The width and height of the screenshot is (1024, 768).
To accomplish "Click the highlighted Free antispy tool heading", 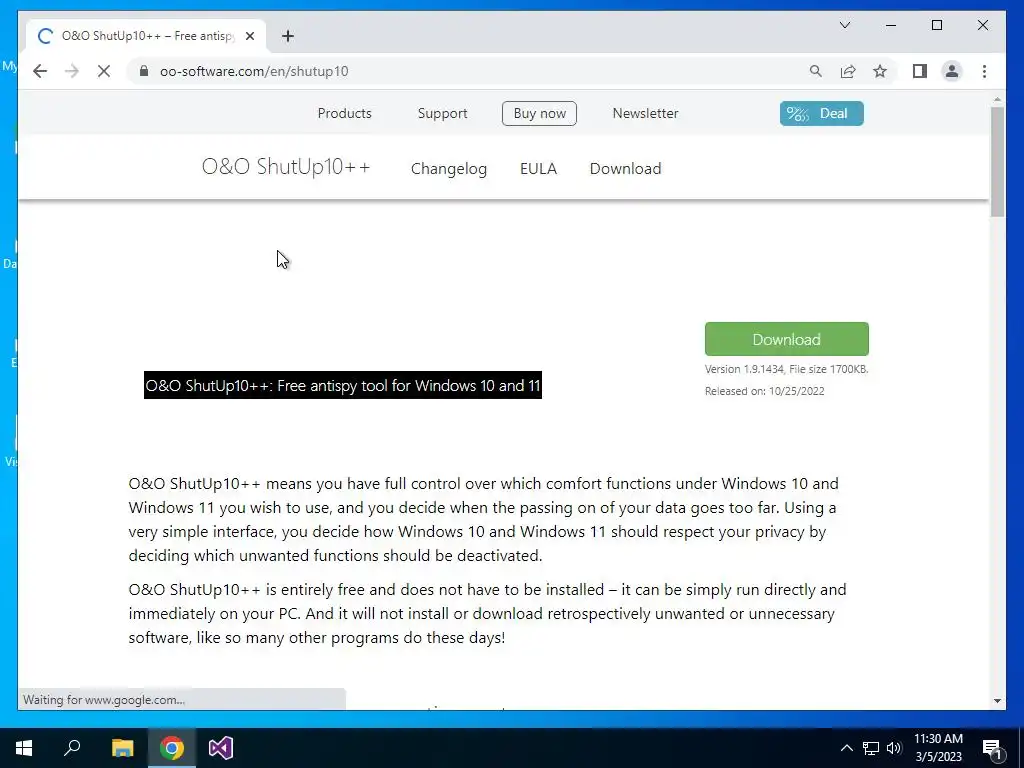I will click(x=343, y=385).
